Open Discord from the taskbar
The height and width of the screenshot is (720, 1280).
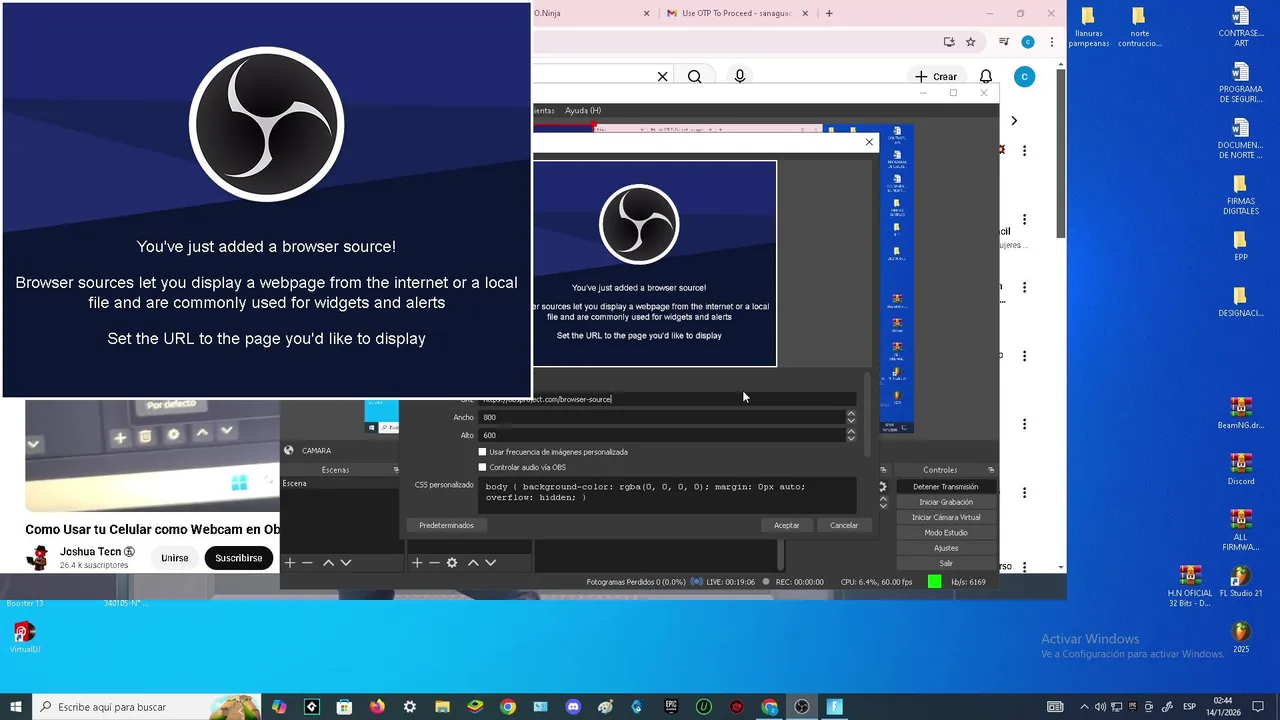(x=573, y=707)
